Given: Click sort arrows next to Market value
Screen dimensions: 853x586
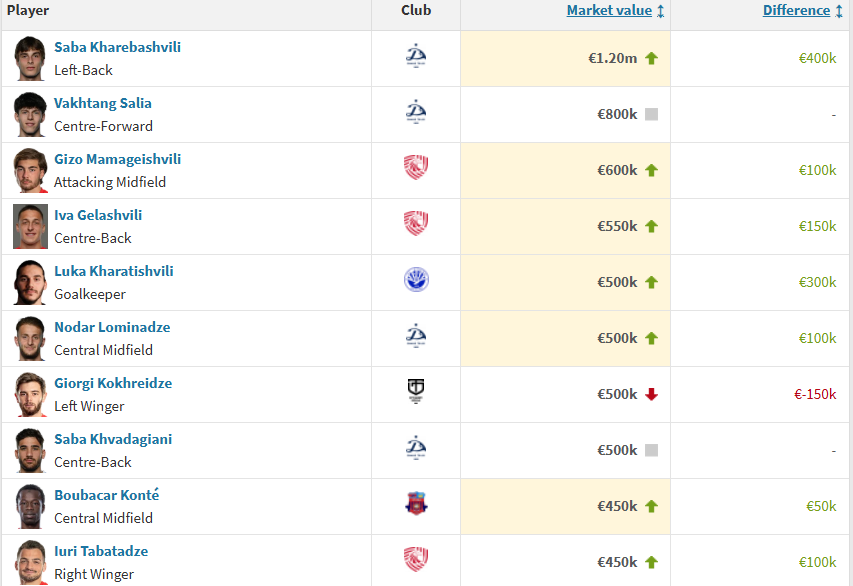Looking at the screenshot, I should tap(661, 11).
